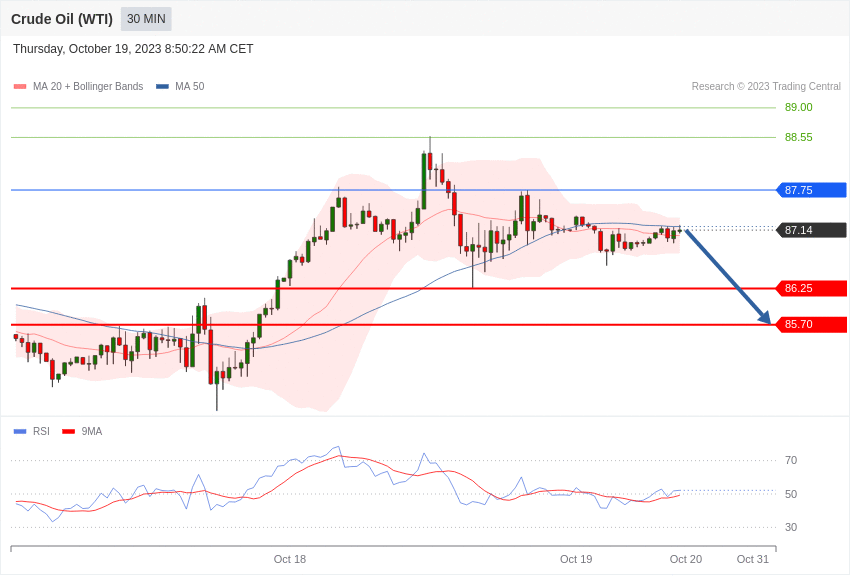This screenshot has width=850, height=576.
Task: Click the Thursday October 19 timestamp text
Action: pos(133,48)
